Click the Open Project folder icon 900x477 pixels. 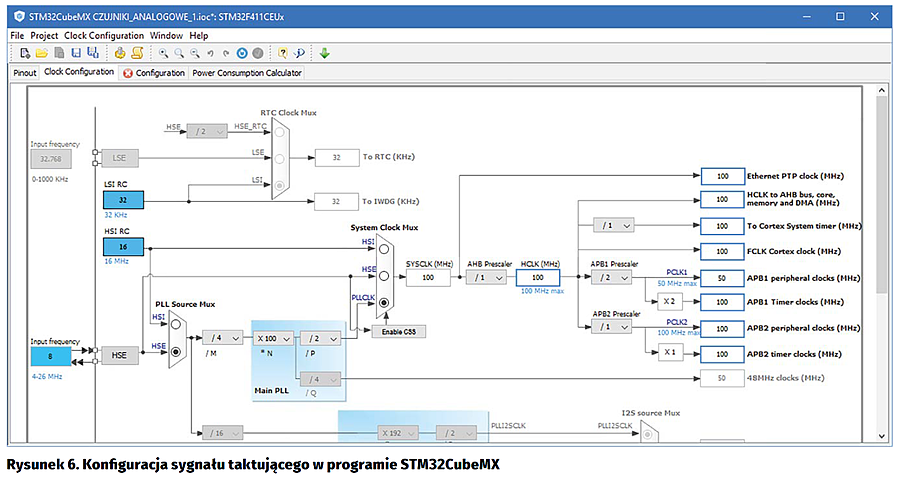point(42,52)
